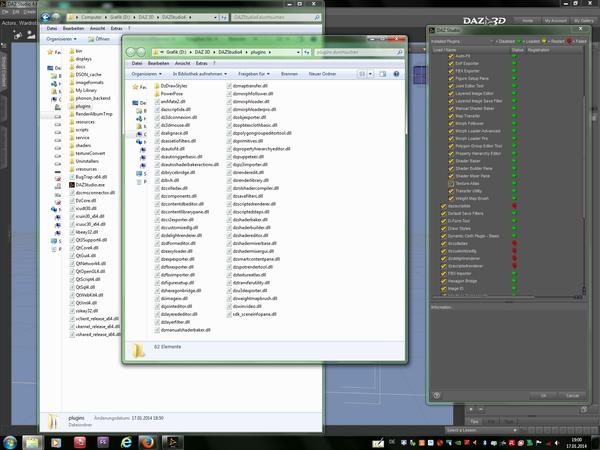
Task: Click Öffnen button in DAZStudio4 window
Action: [x=99, y=39]
